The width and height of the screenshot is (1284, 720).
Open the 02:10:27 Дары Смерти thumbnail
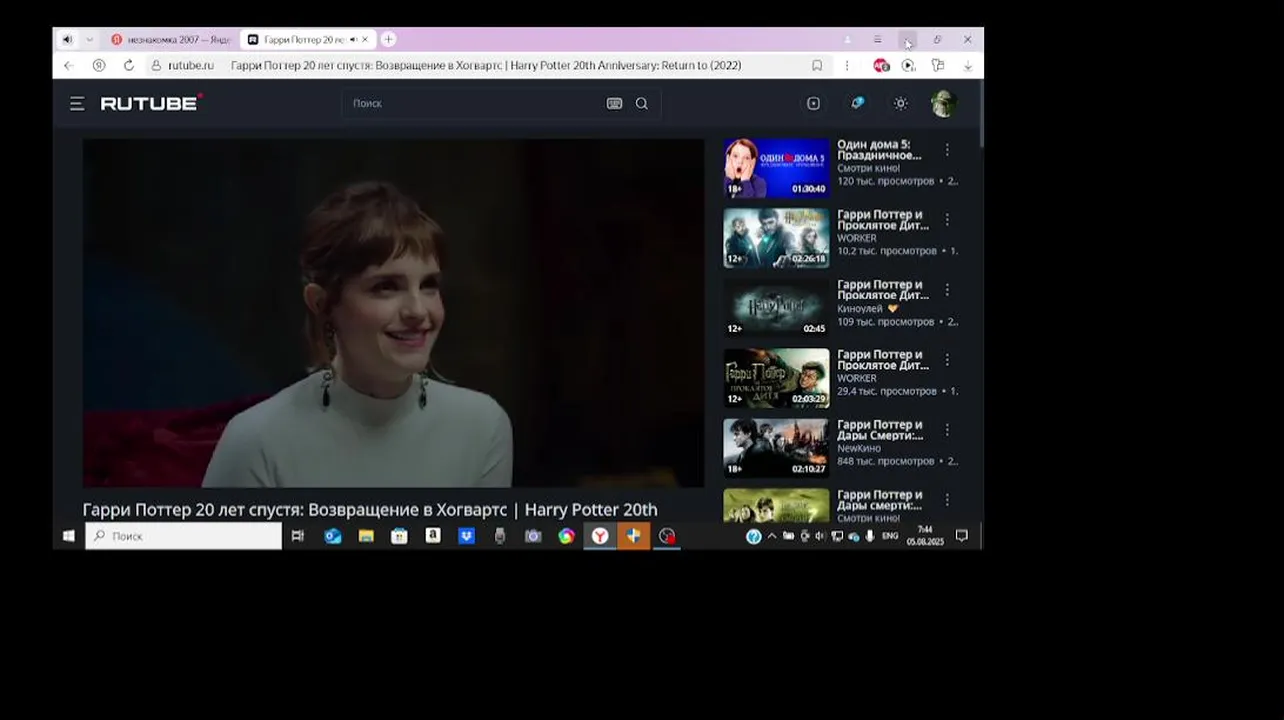click(776, 448)
